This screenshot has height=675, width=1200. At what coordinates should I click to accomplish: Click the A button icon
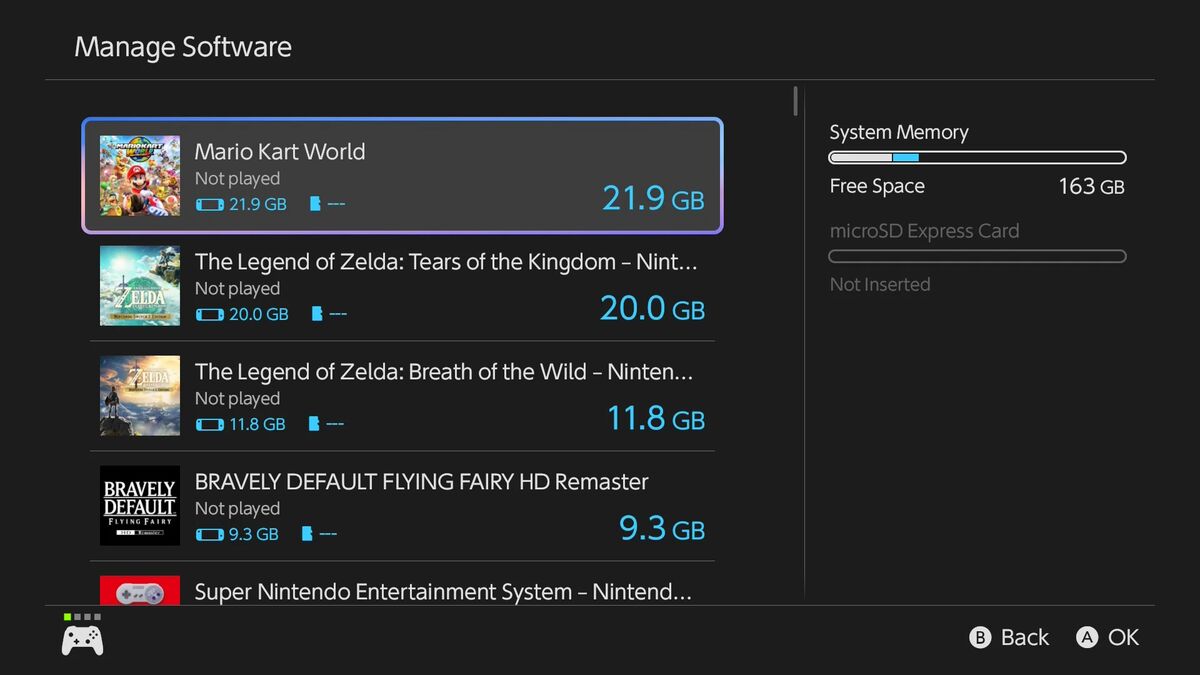pos(1087,638)
